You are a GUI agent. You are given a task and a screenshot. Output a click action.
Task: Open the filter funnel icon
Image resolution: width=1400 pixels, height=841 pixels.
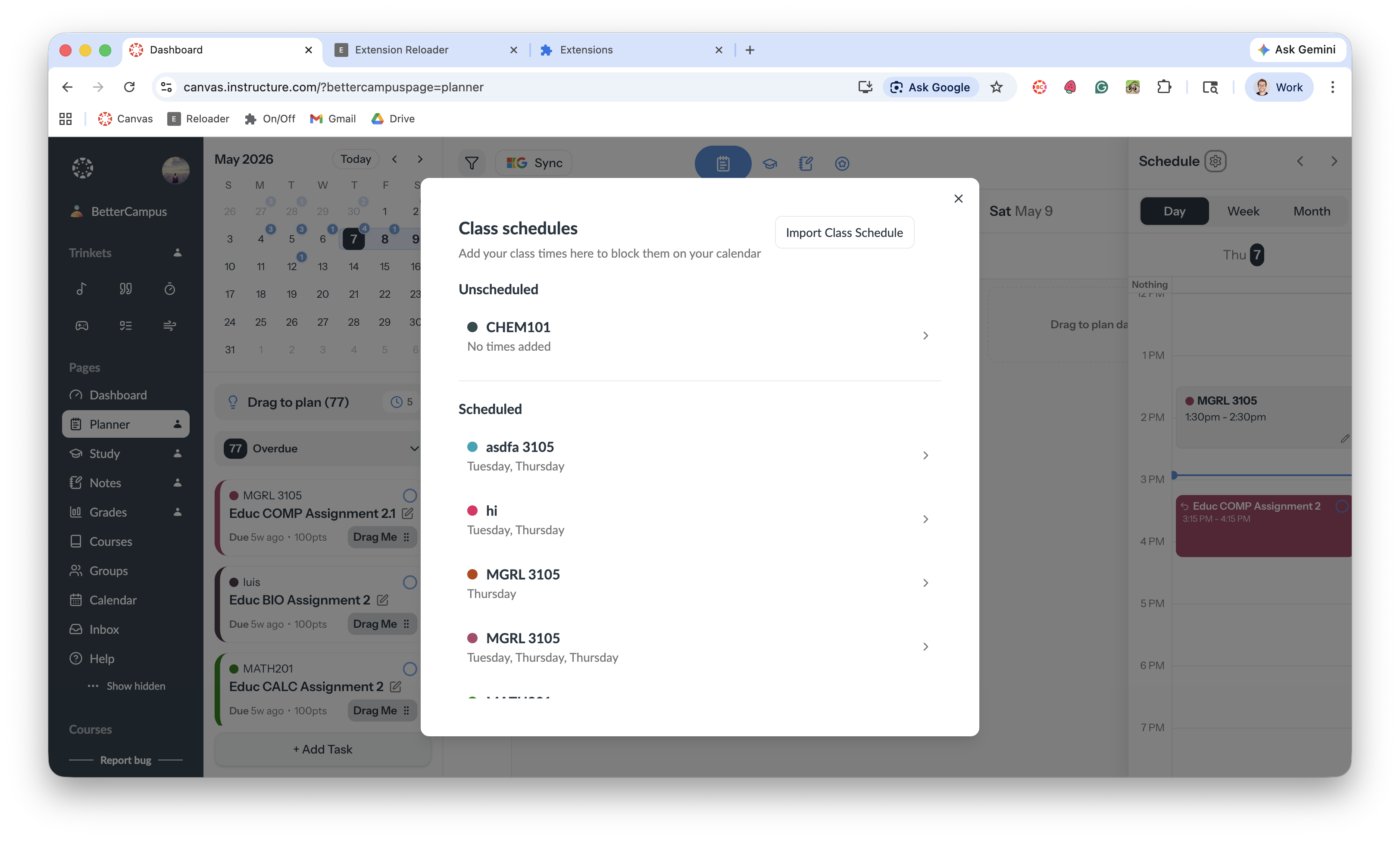click(472, 163)
